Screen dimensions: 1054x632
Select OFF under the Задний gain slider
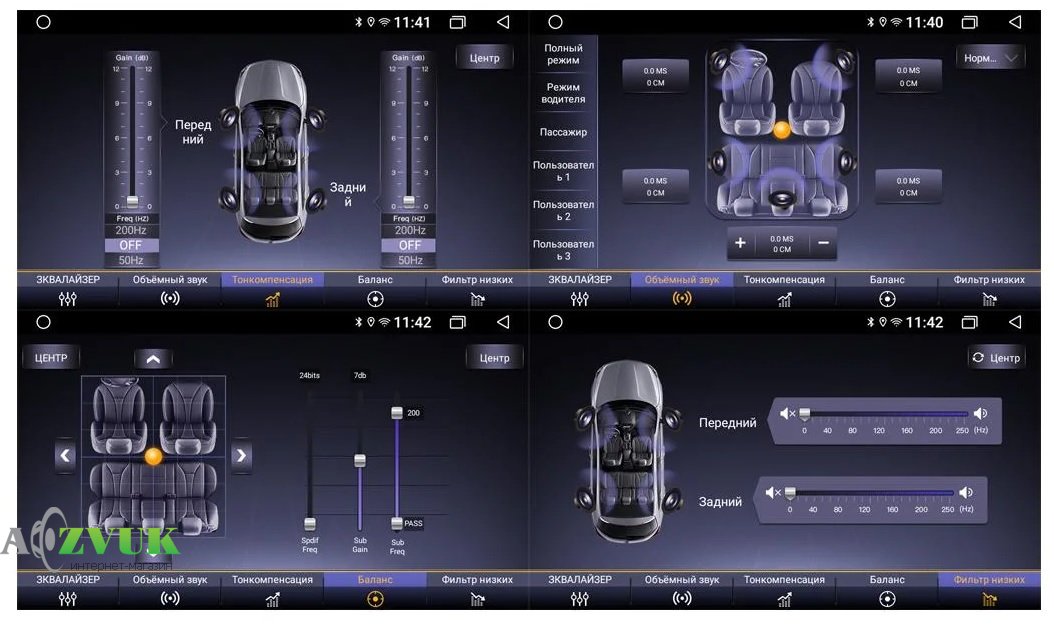pos(409,245)
